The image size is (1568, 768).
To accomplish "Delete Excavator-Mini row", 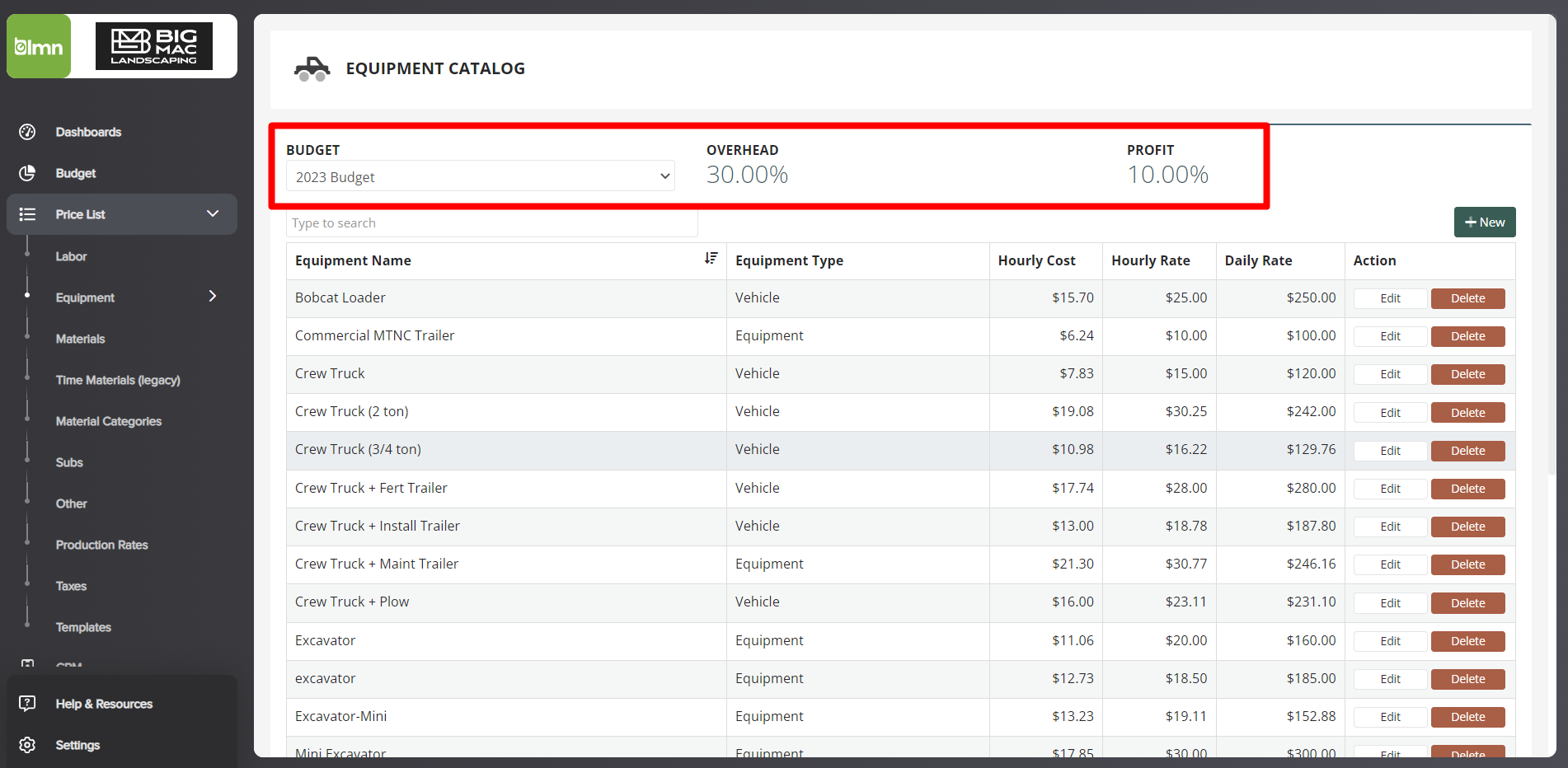I will 1467,717.
